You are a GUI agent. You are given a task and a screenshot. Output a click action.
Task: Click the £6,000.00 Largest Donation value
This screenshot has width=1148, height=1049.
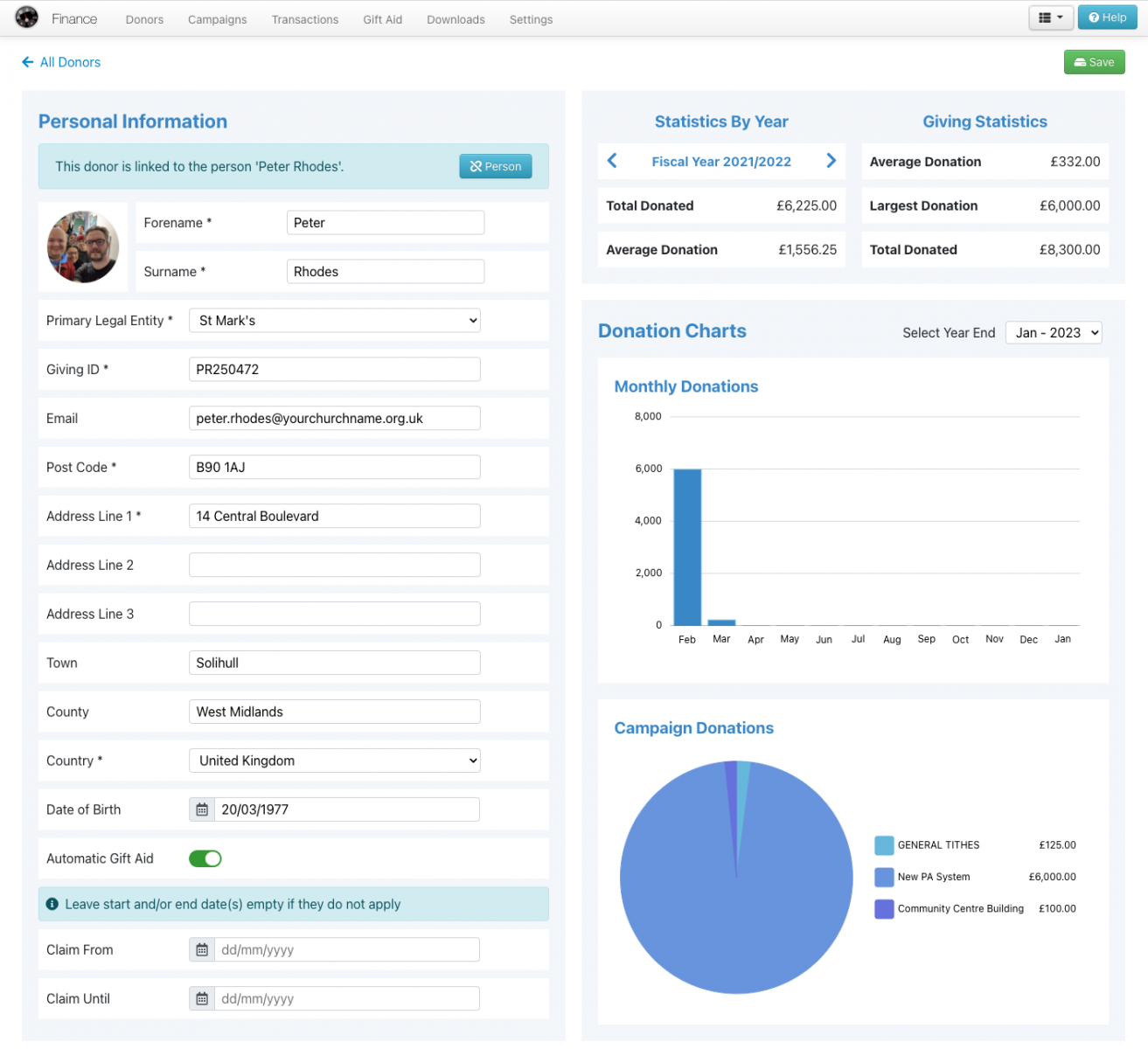[x=1069, y=205]
